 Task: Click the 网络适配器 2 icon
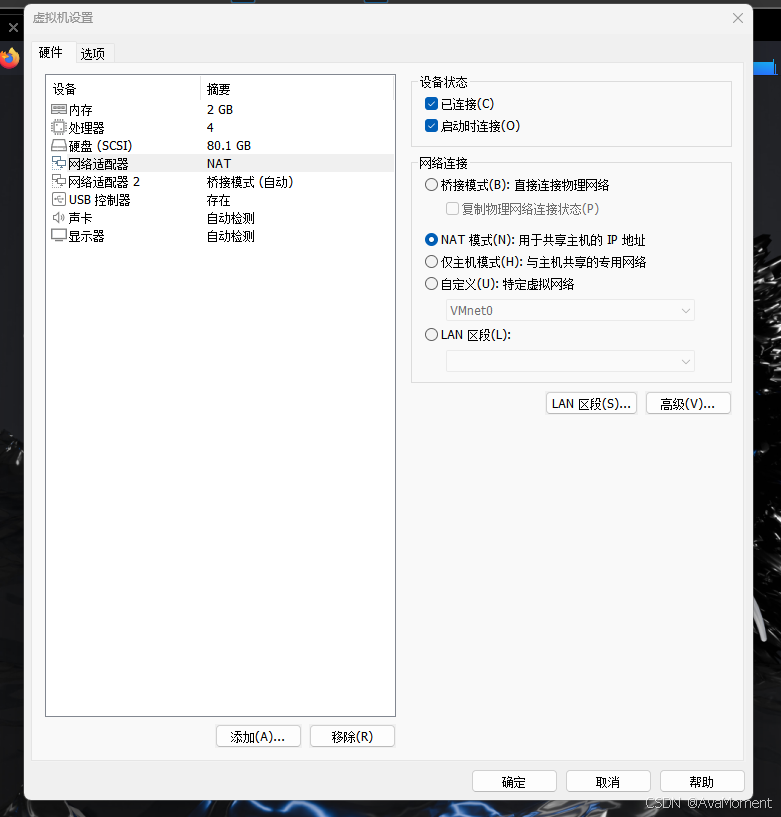click(59, 181)
